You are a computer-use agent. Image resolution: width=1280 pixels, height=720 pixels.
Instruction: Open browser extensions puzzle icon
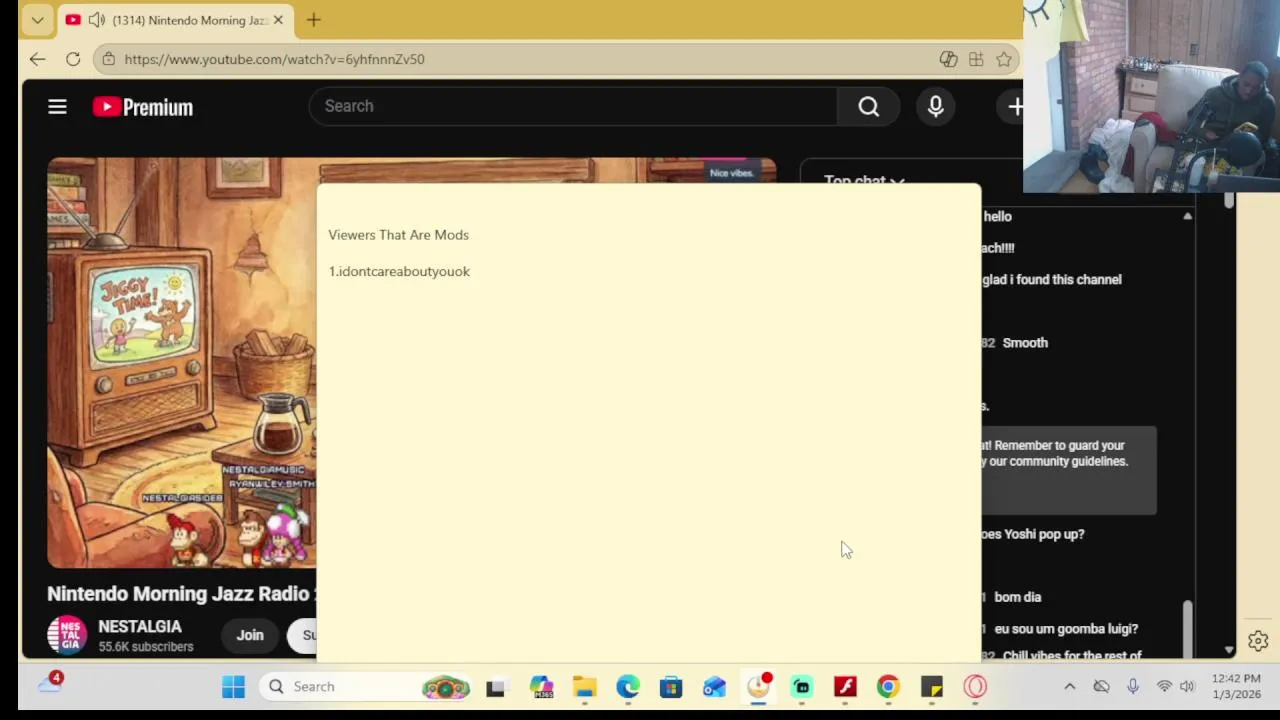pyautogui.click(x=976, y=59)
